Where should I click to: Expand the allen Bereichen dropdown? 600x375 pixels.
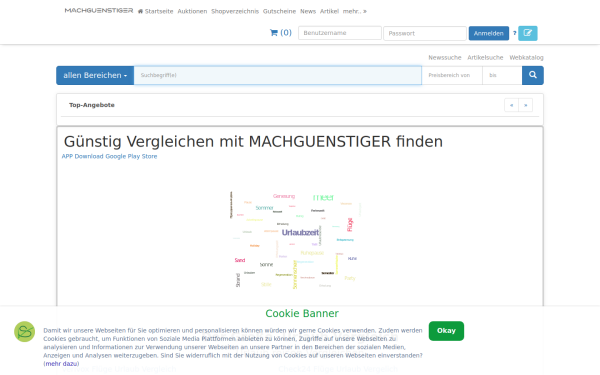95,75
